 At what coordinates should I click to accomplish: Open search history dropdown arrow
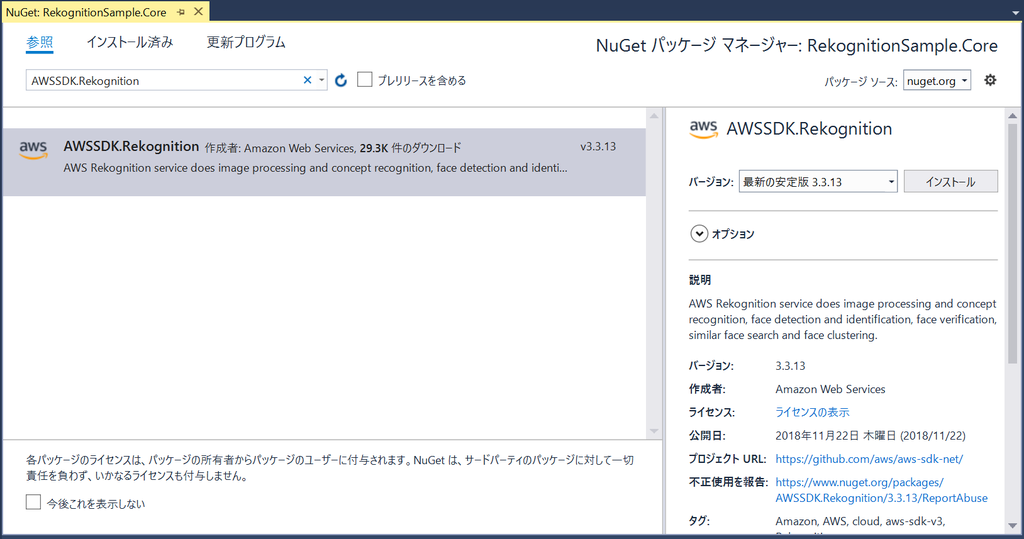click(x=321, y=80)
